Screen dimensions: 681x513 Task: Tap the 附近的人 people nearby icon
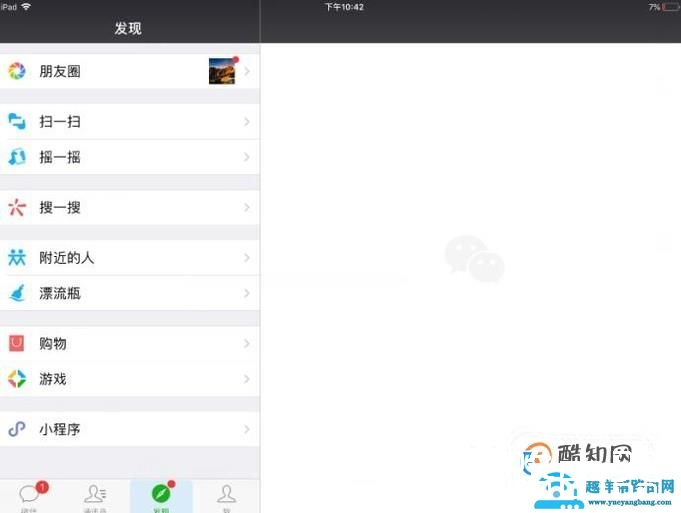pyautogui.click(x=17, y=258)
